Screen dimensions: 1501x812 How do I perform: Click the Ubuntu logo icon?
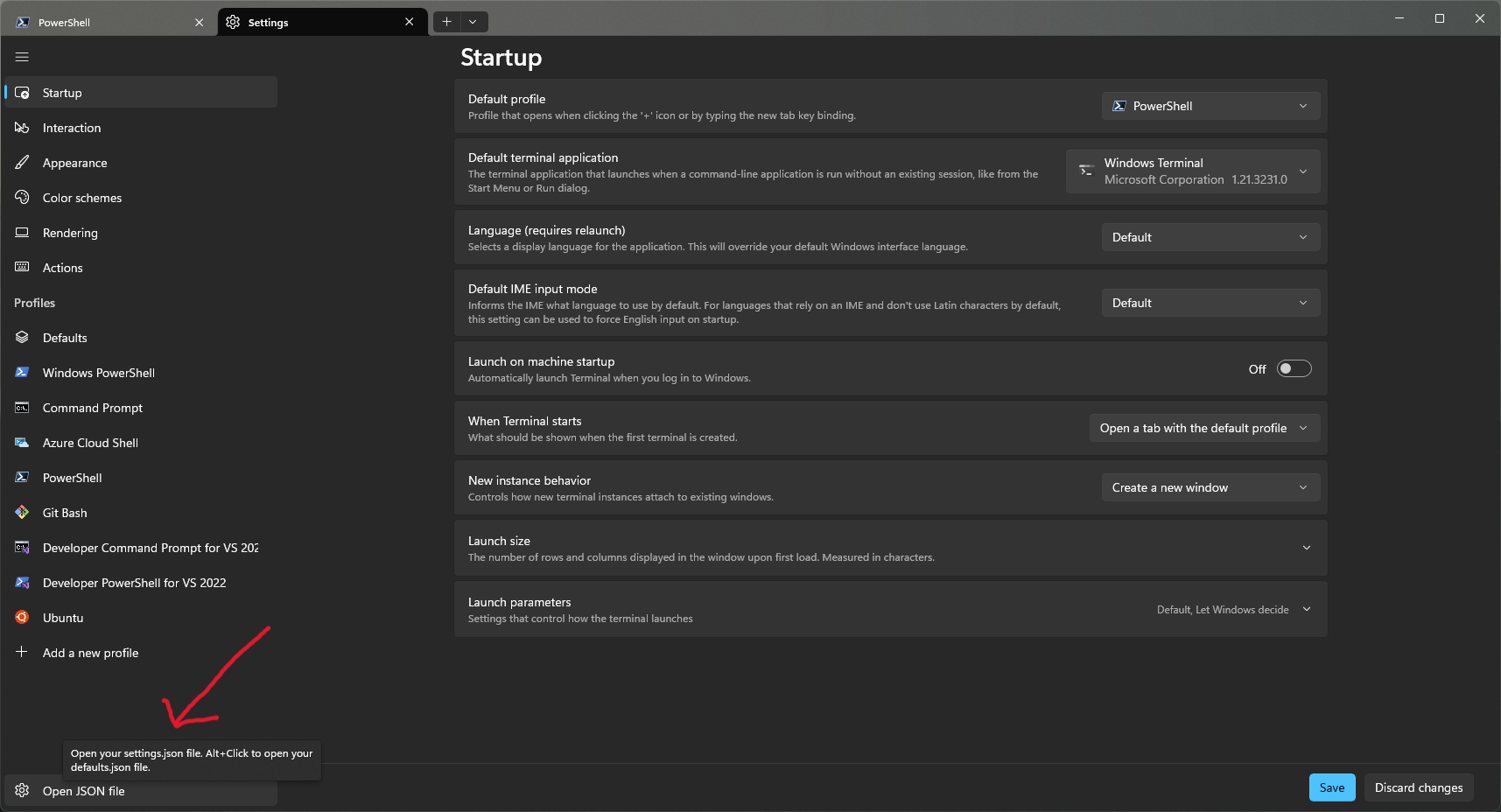22,618
